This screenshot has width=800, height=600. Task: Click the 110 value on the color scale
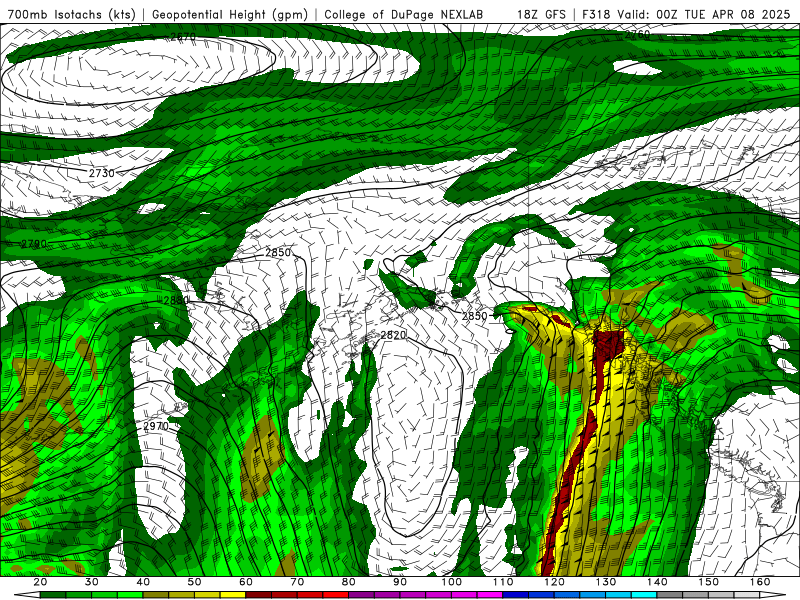coord(503,582)
